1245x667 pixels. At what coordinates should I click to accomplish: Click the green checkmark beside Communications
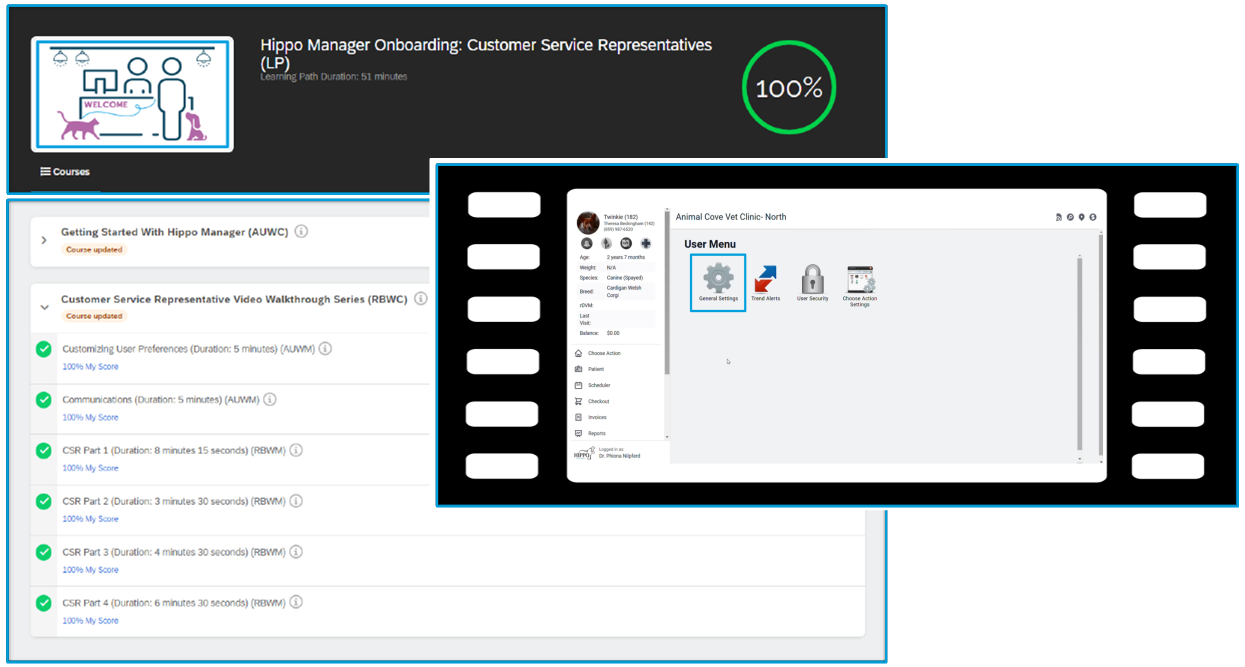[44, 400]
